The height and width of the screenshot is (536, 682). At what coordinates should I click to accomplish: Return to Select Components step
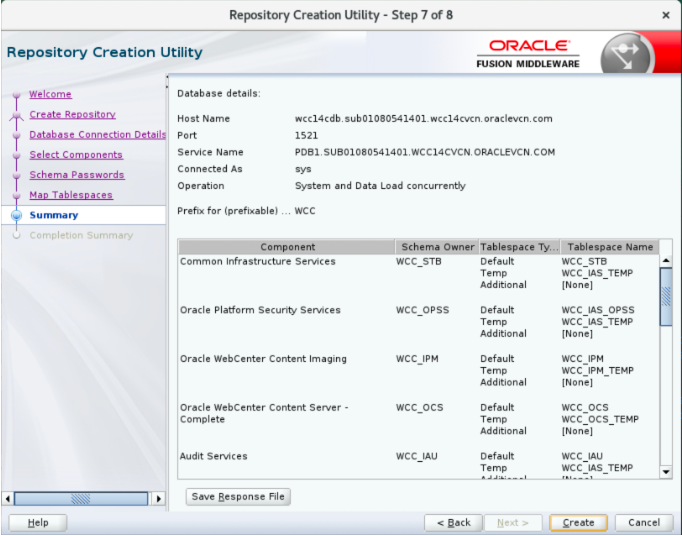[x=76, y=154]
